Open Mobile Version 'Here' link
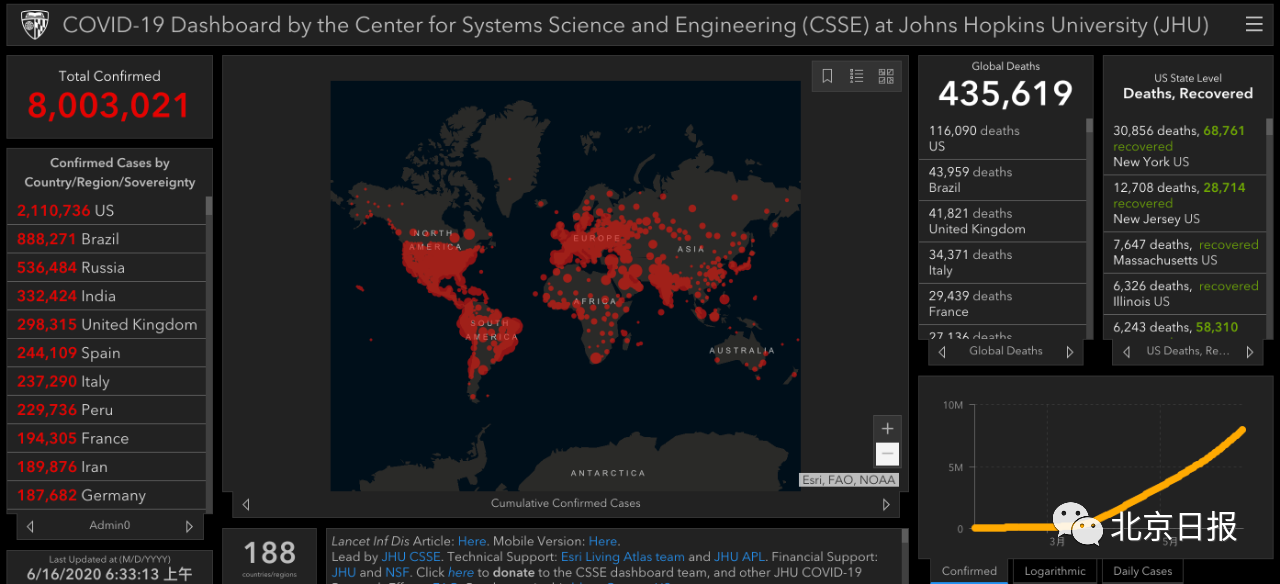Screen dimensions: 1280x584 [x=602, y=541]
